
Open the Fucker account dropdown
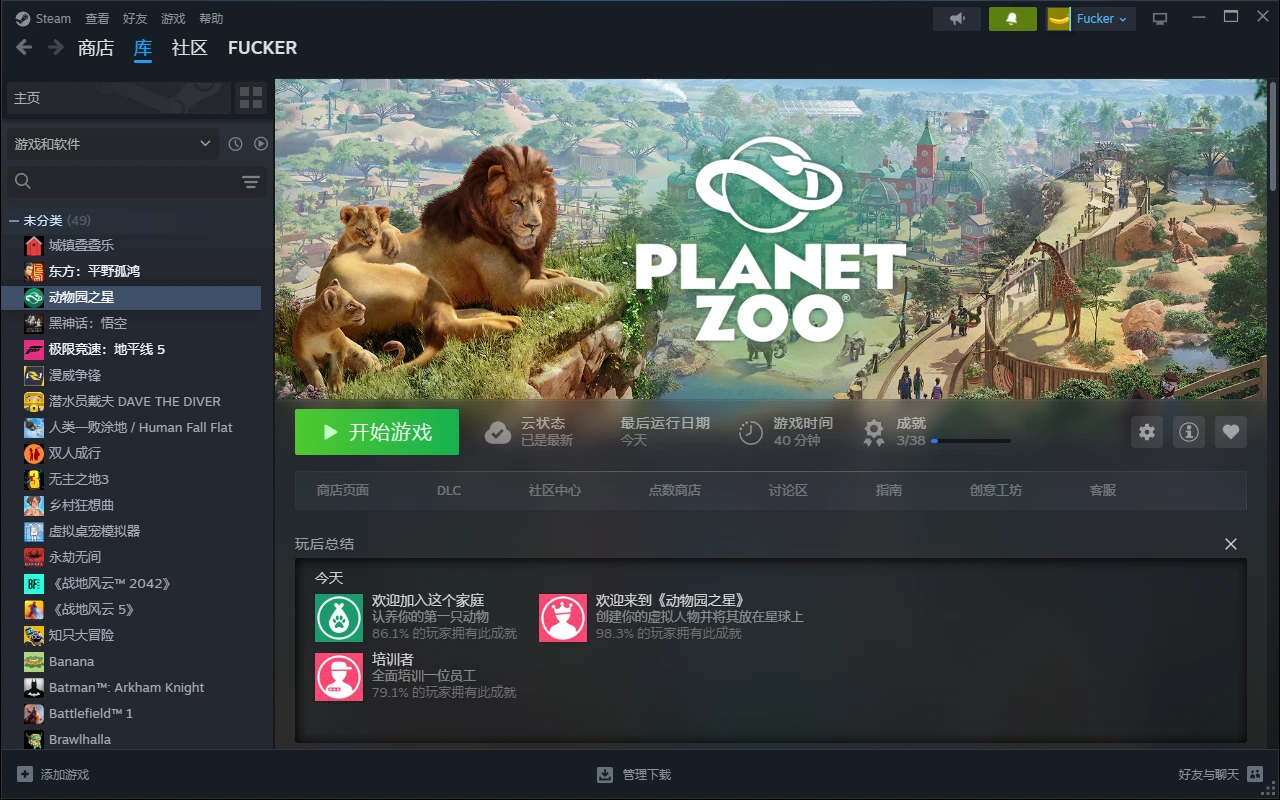click(x=1091, y=19)
